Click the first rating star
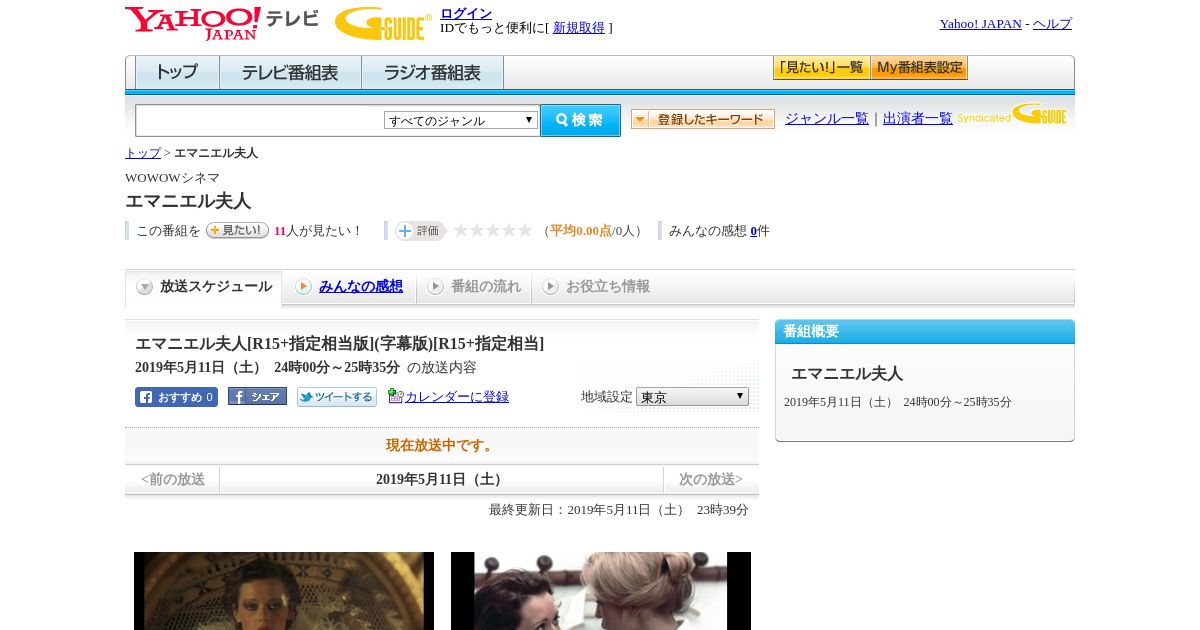 click(461, 230)
